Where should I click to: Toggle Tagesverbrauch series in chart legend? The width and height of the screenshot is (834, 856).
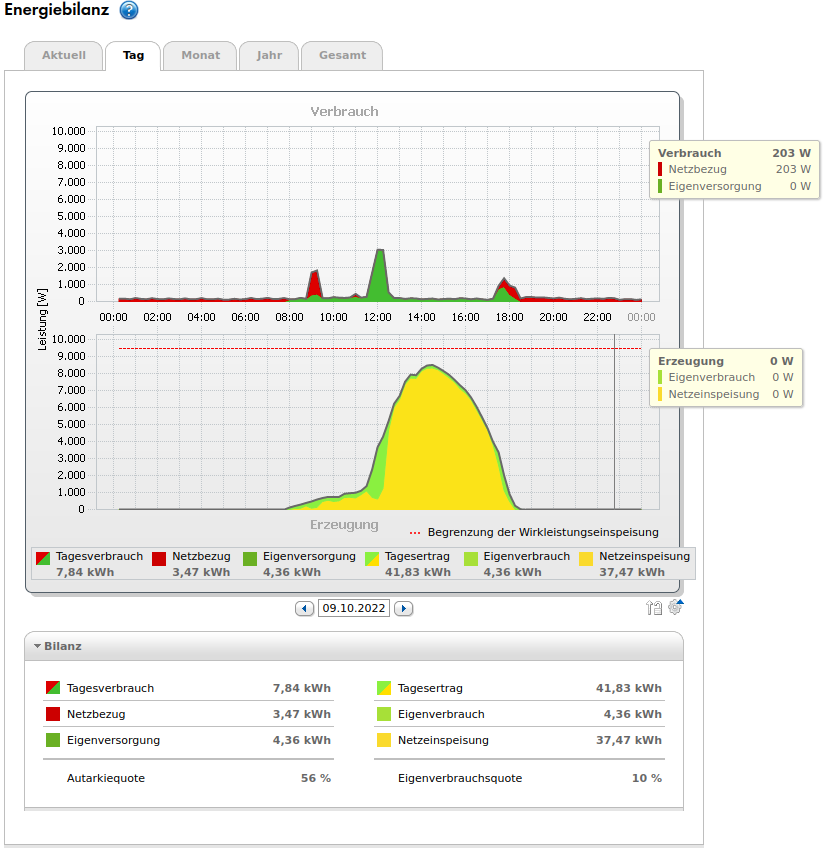[44, 558]
